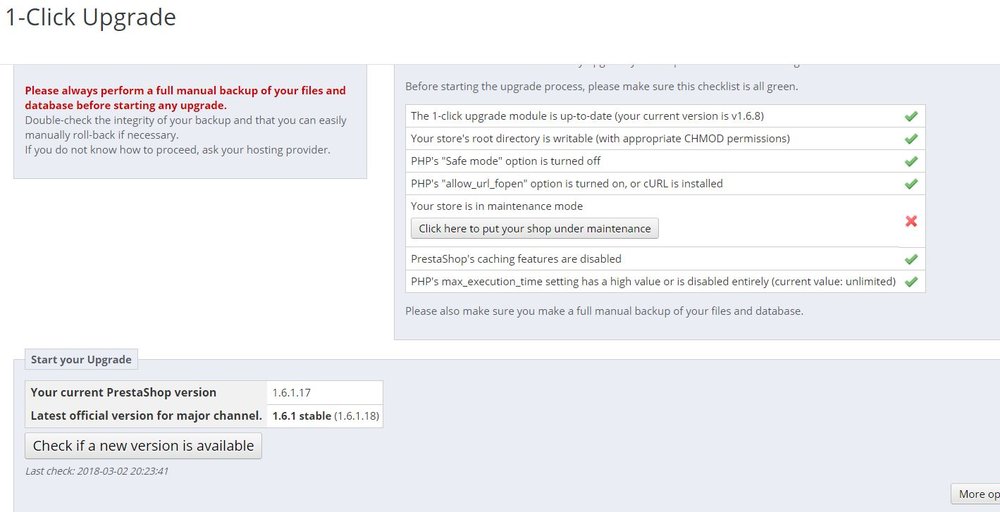Click the PHP Safe mode checklist row
The height and width of the screenshot is (512, 1000).
pos(665,161)
